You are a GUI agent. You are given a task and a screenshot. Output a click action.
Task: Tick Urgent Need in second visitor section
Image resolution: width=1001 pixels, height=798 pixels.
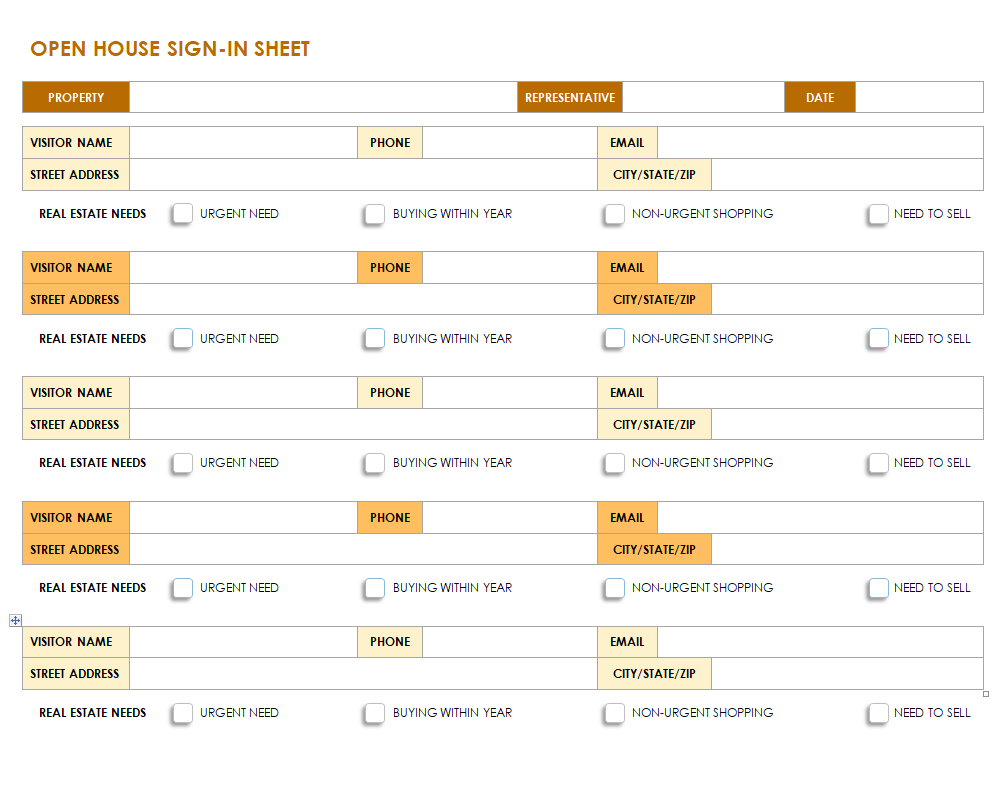pos(182,339)
